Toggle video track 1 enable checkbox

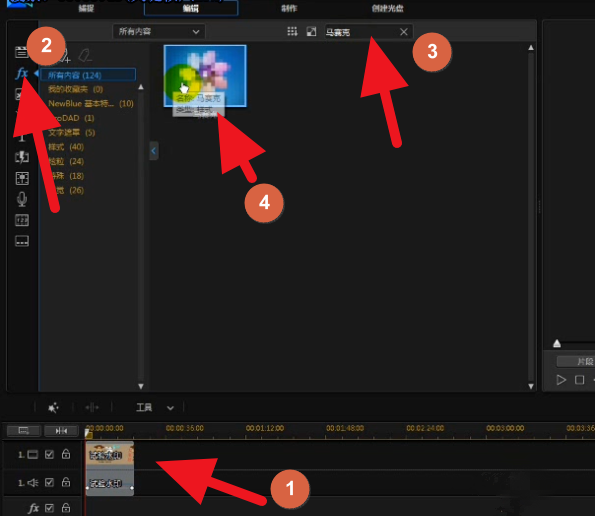click(x=49, y=454)
